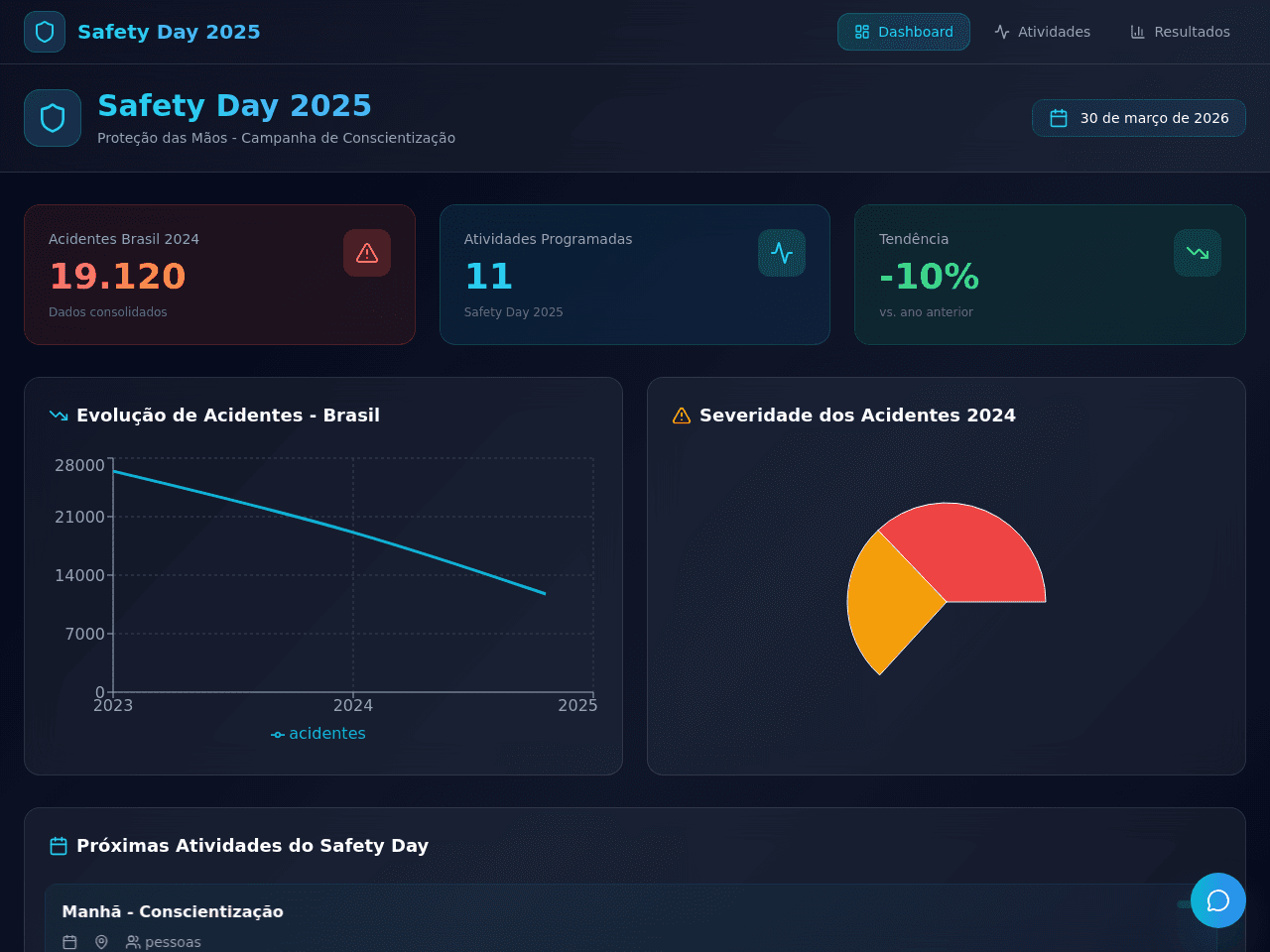Click the 'Dados consolidados' caption
This screenshot has height=952, width=1270.
(x=108, y=312)
